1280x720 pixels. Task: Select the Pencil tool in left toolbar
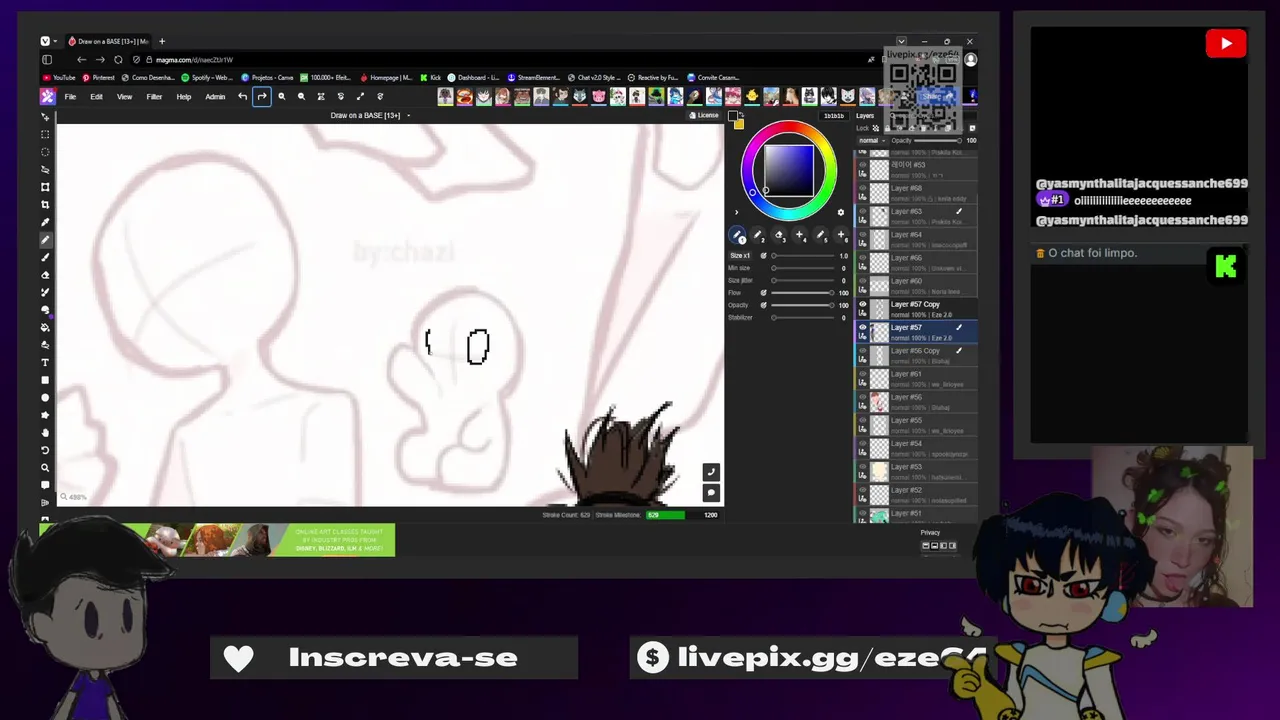45,240
